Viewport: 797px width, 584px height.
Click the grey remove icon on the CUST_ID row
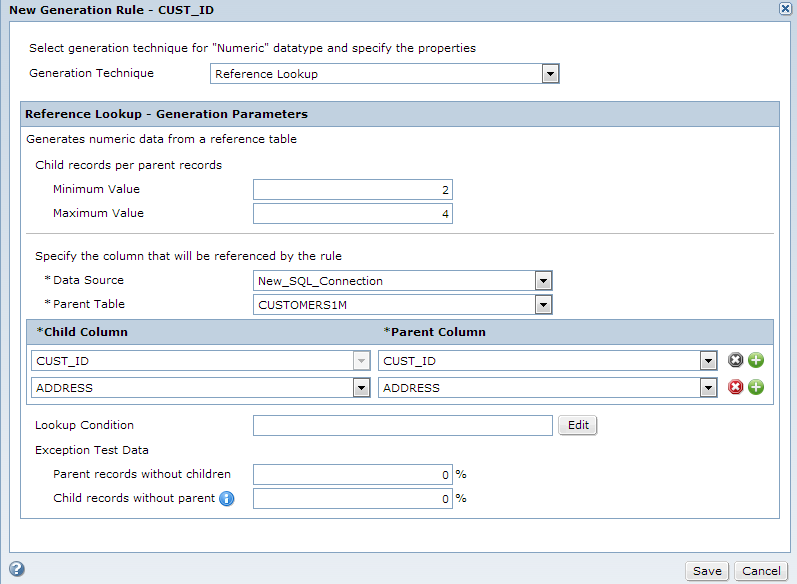click(x=735, y=360)
